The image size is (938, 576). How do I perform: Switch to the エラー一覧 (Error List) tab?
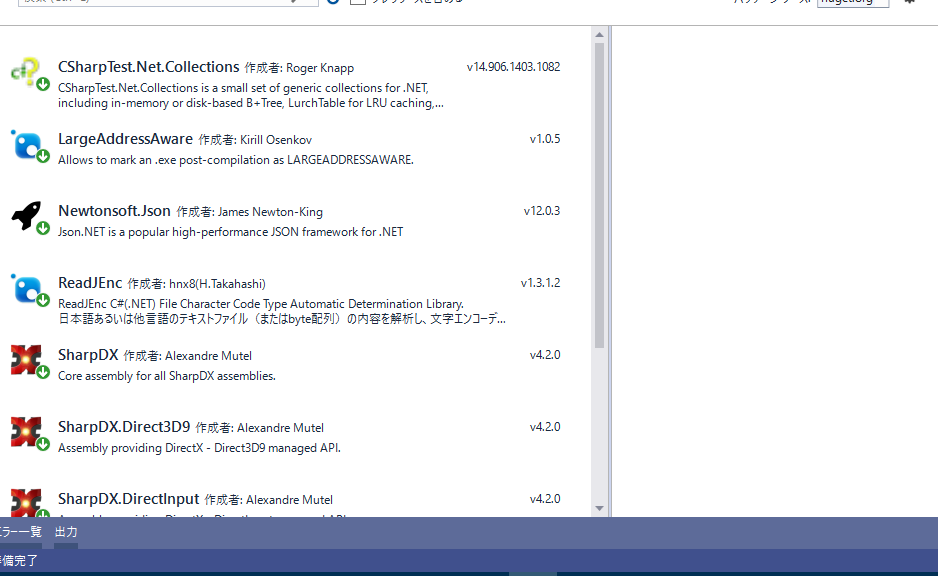tap(18, 532)
